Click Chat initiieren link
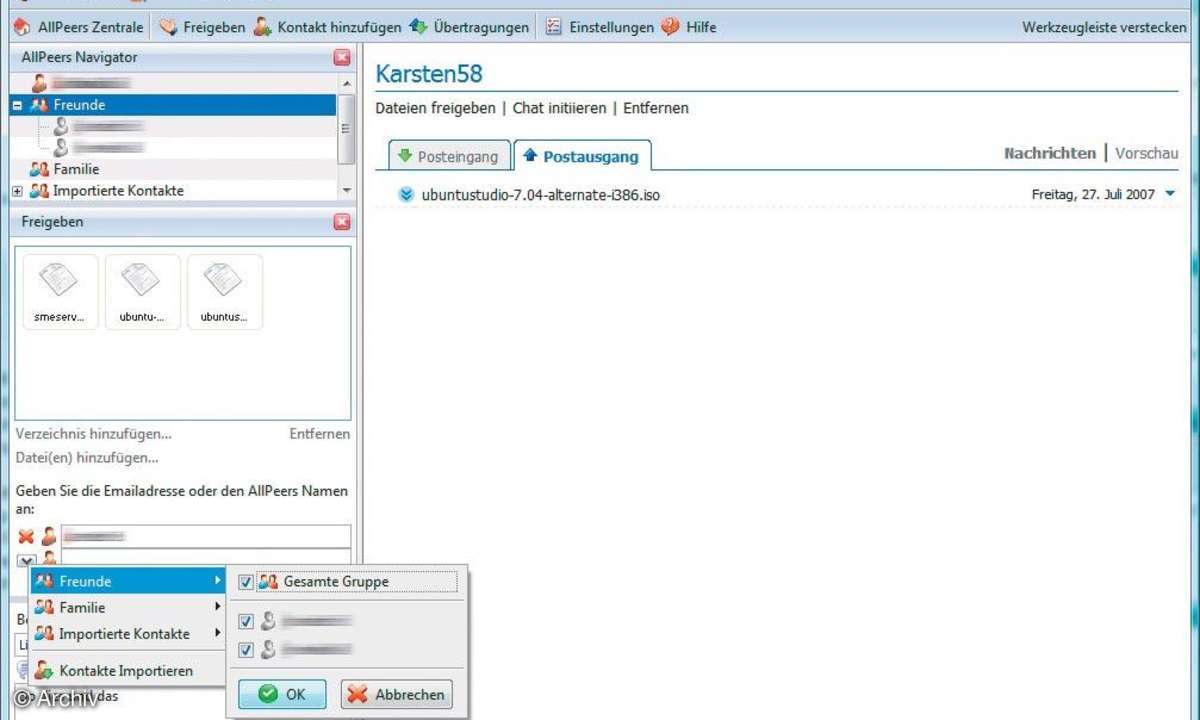The height and width of the screenshot is (720, 1200). [x=560, y=108]
